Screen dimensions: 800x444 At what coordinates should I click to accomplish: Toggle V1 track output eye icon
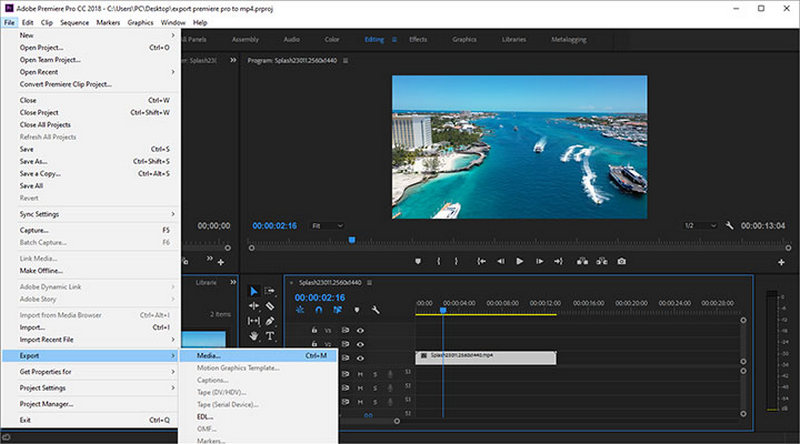pos(360,358)
